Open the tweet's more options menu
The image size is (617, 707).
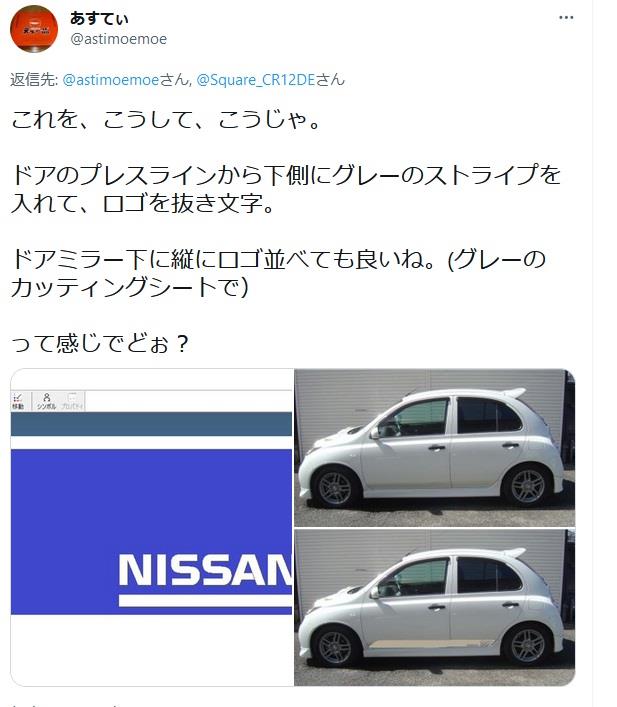[x=566, y=18]
